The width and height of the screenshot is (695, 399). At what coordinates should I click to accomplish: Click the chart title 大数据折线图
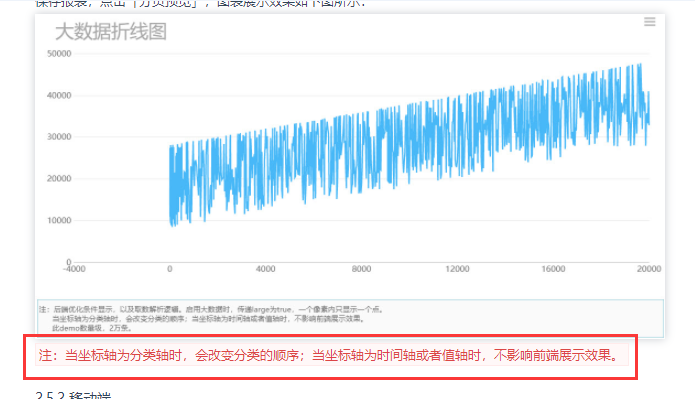(x=111, y=32)
